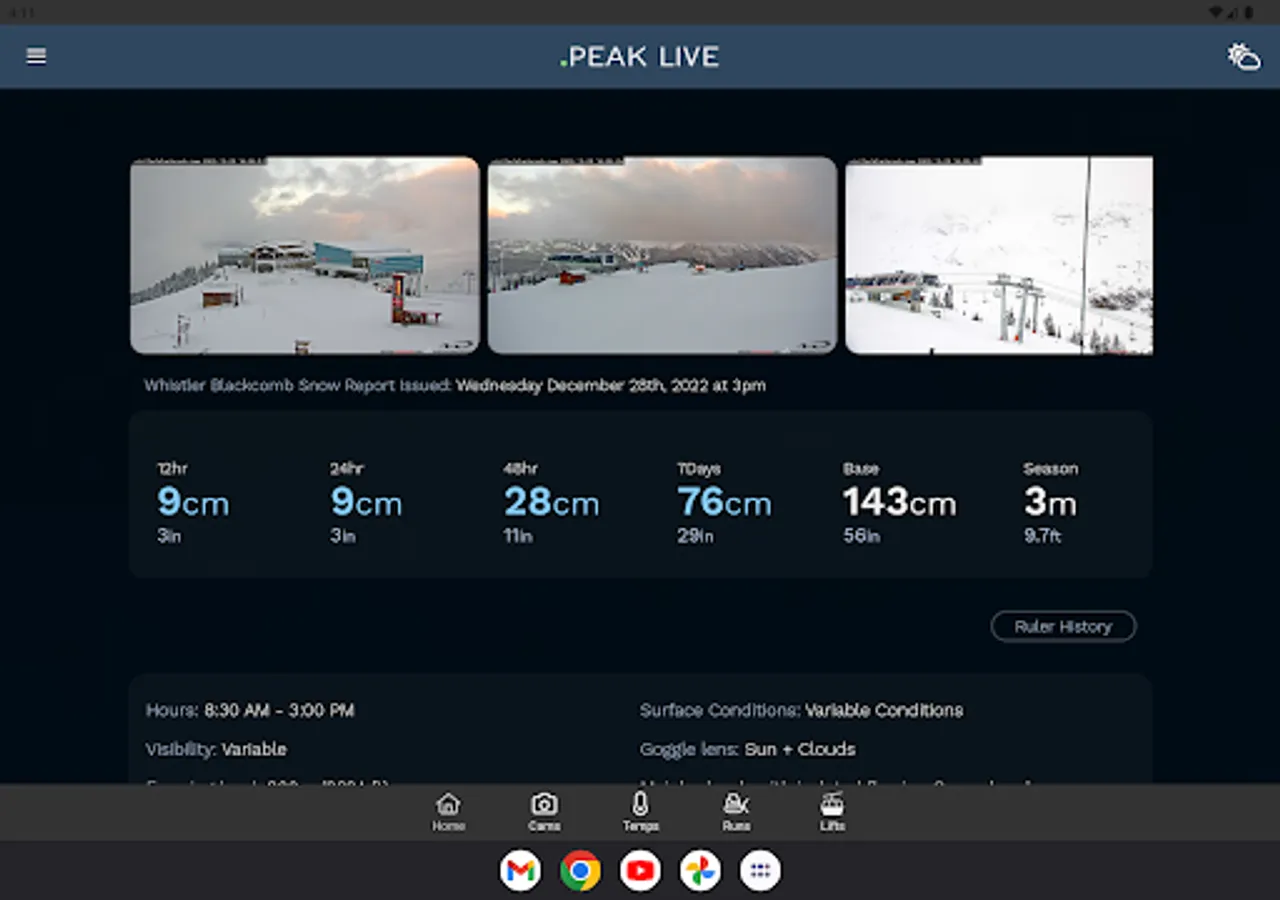This screenshot has height=900, width=1280.
Task: Tap the 7Days 76cm snowfall stat
Action: coord(724,501)
